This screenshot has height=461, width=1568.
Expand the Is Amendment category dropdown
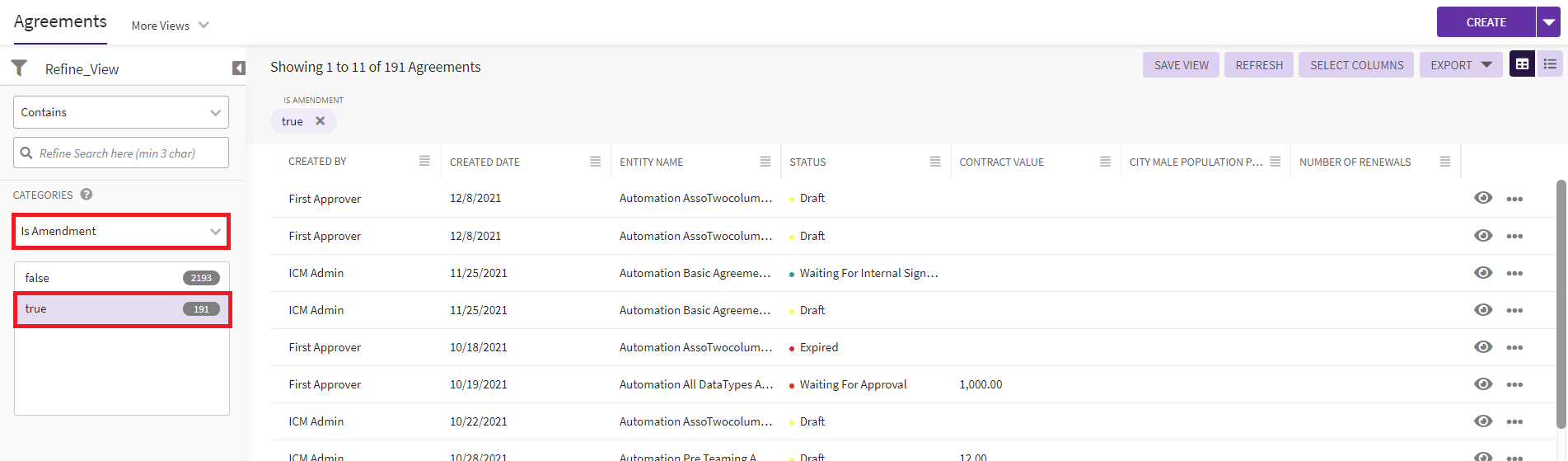pos(121,232)
